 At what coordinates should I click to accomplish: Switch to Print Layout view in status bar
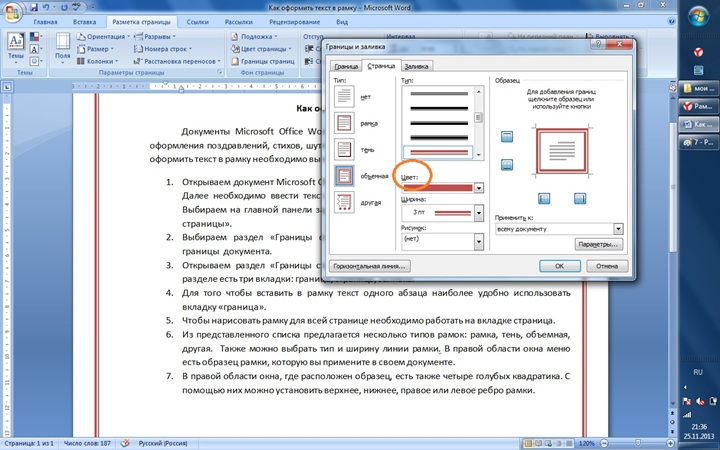click(x=529, y=444)
